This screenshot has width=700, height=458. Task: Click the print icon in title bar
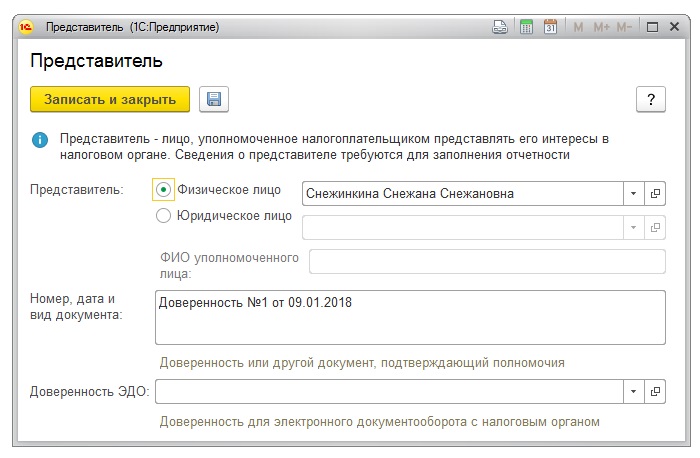[x=500, y=27]
